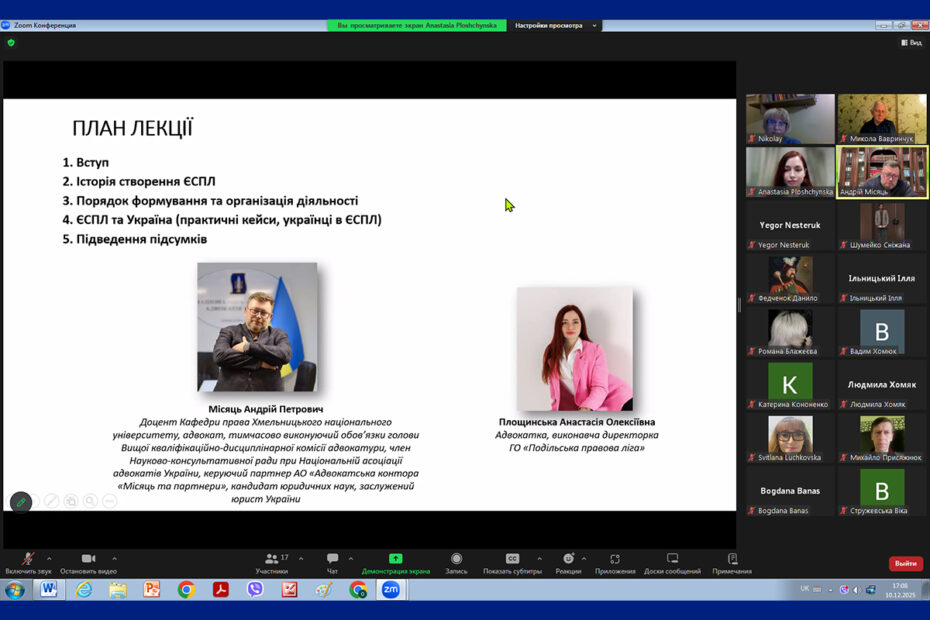Open the Участники participants panel
This screenshot has height=620, width=930.
[271, 560]
